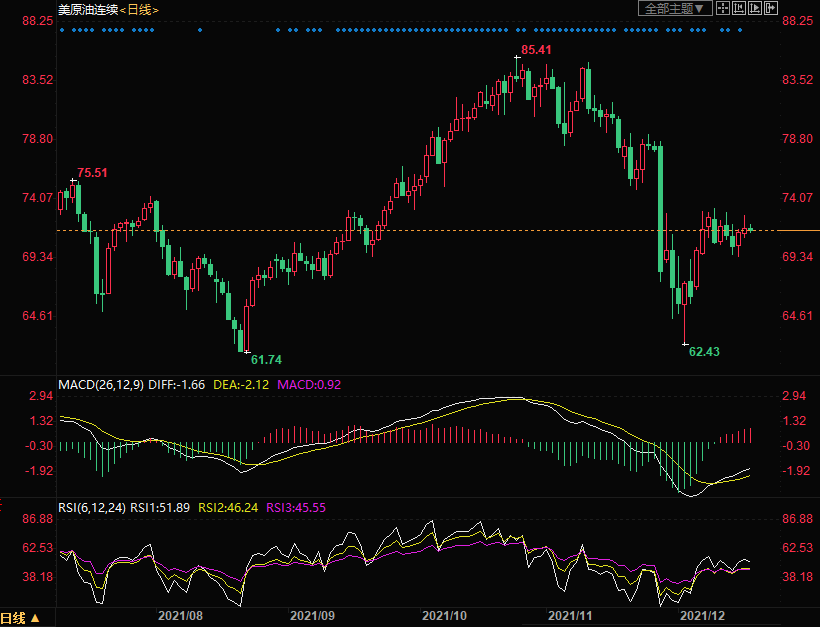Click the 62.43 low price label
The width and height of the screenshot is (820, 627).
(x=705, y=352)
